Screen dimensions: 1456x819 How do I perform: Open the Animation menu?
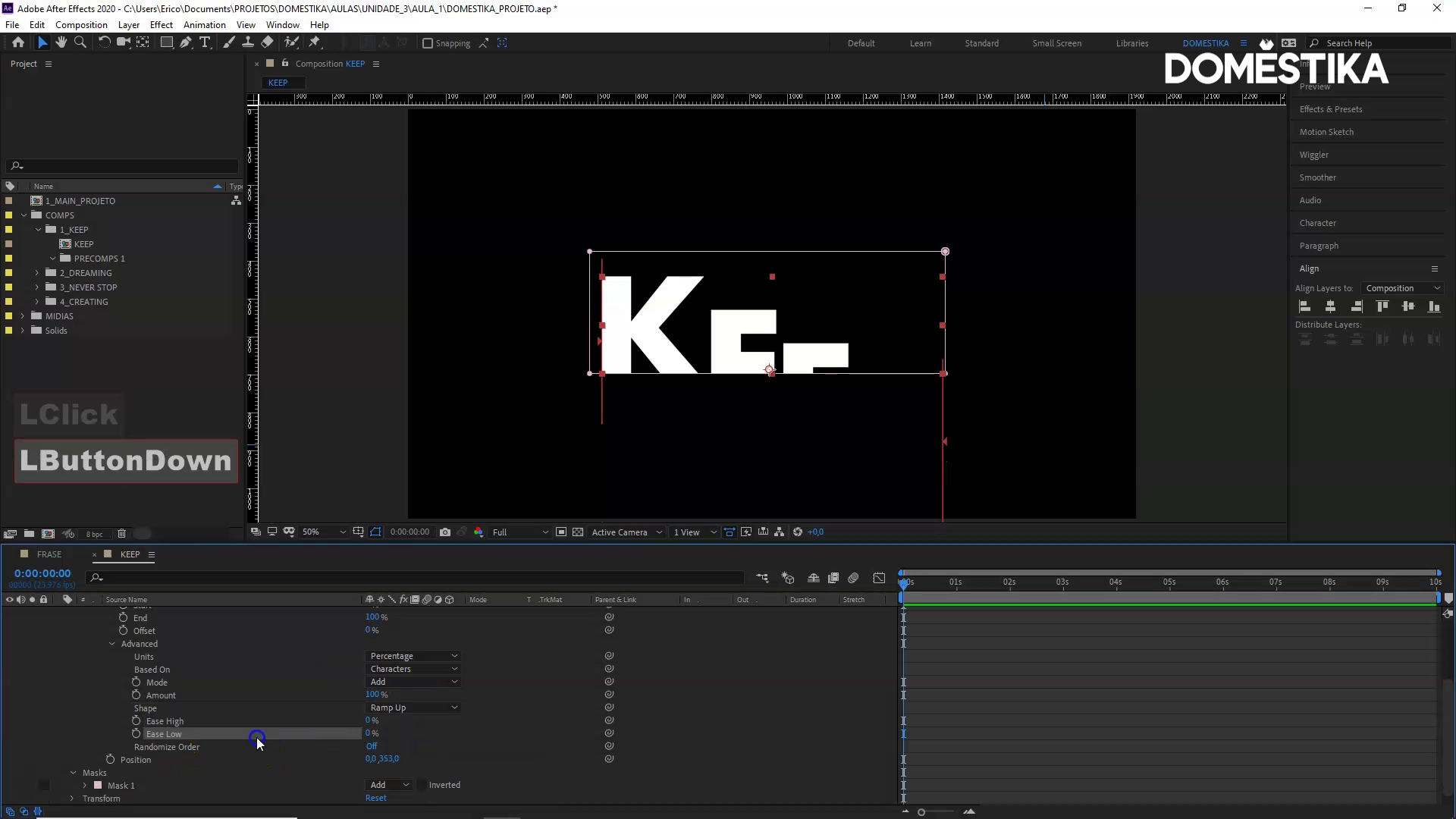coord(205,25)
